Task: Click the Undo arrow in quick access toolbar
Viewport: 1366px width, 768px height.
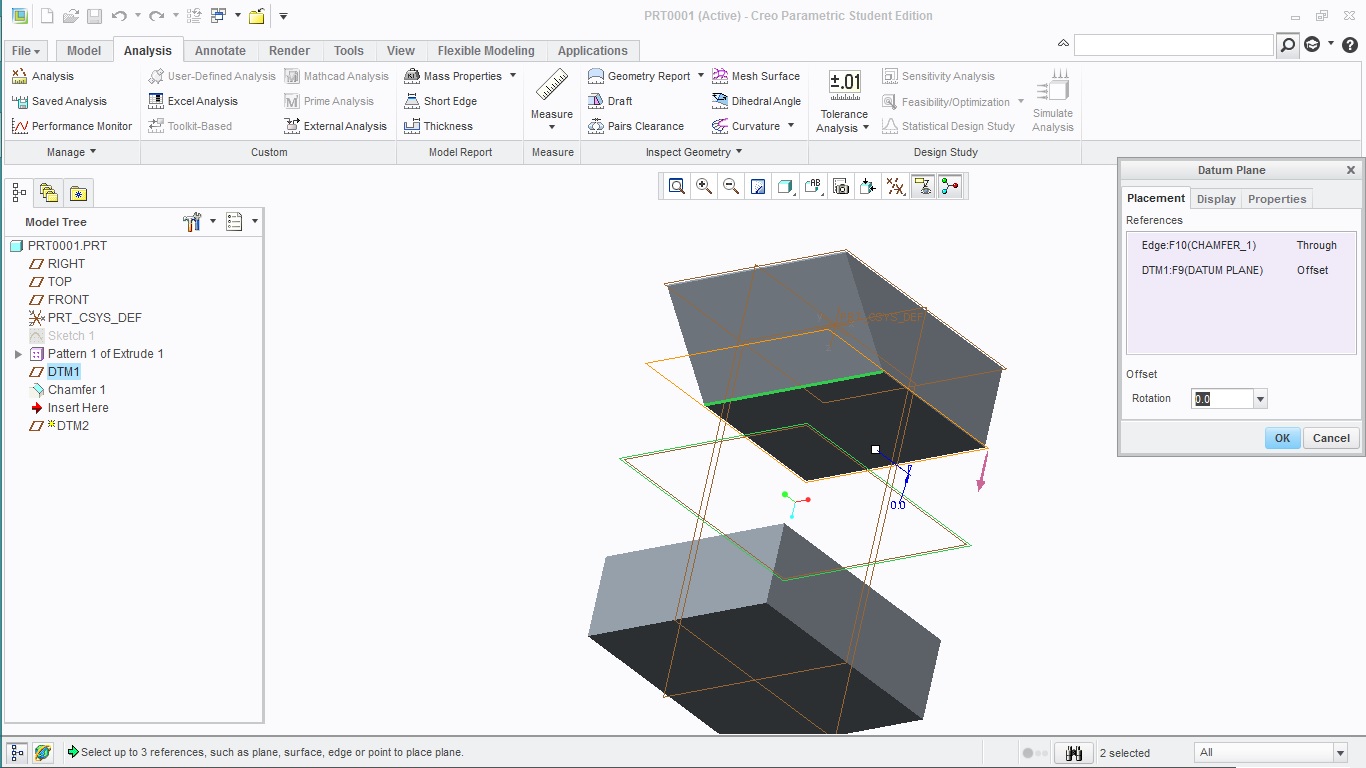Action: pos(119,16)
